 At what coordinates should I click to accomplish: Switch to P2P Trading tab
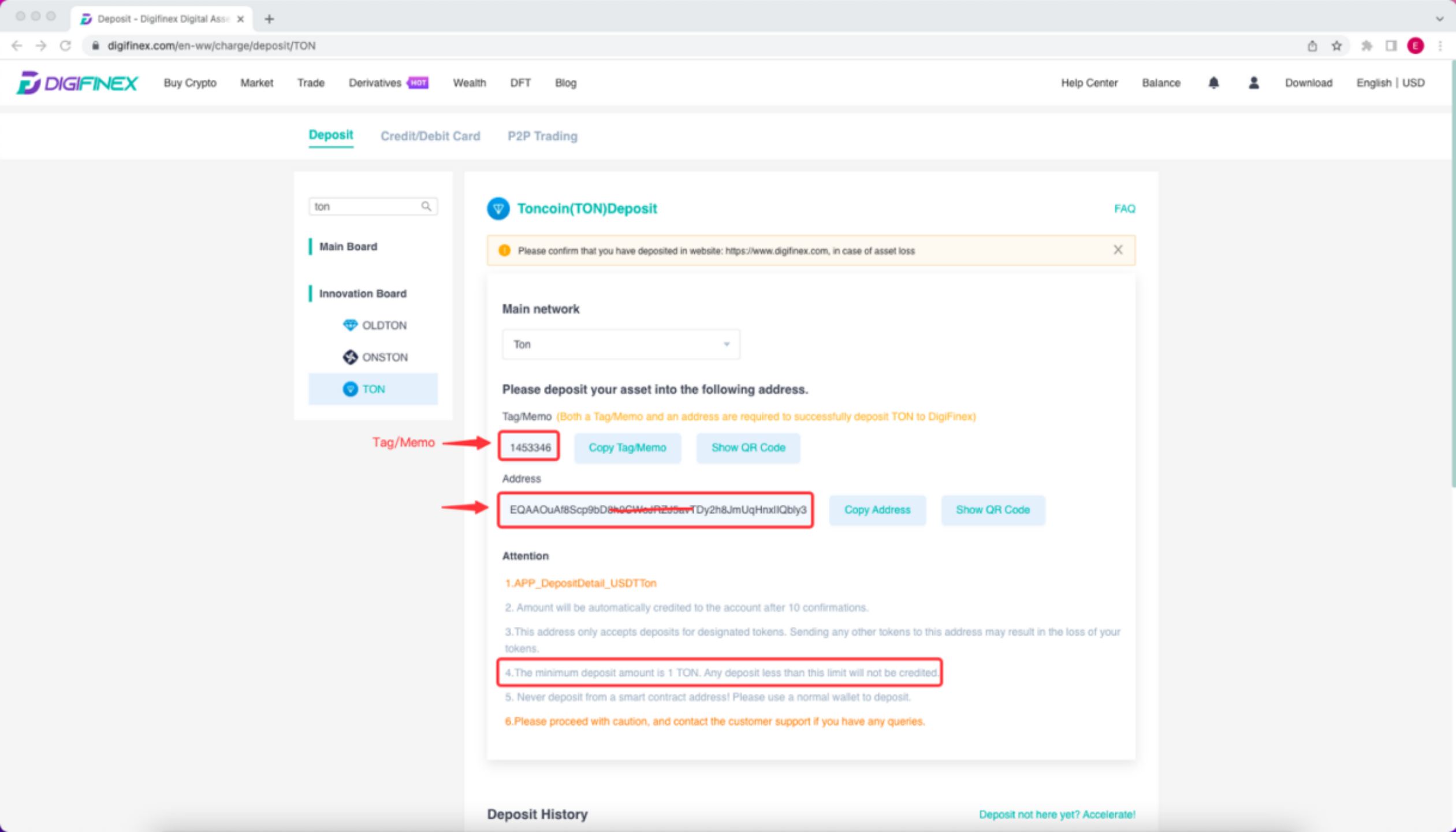point(542,136)
